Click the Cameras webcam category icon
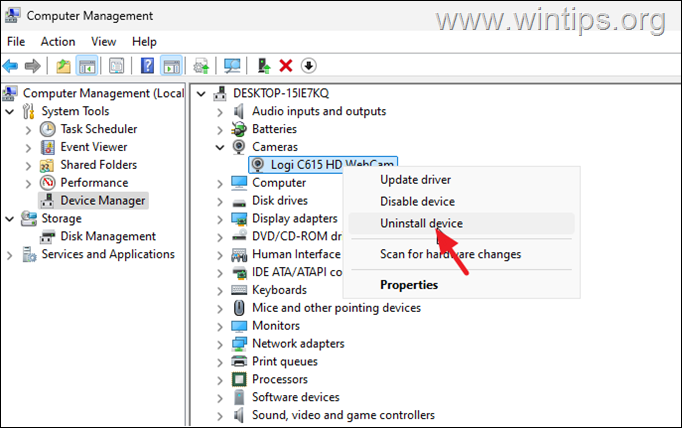Screen dimensions: 682x428 point(239,147)
